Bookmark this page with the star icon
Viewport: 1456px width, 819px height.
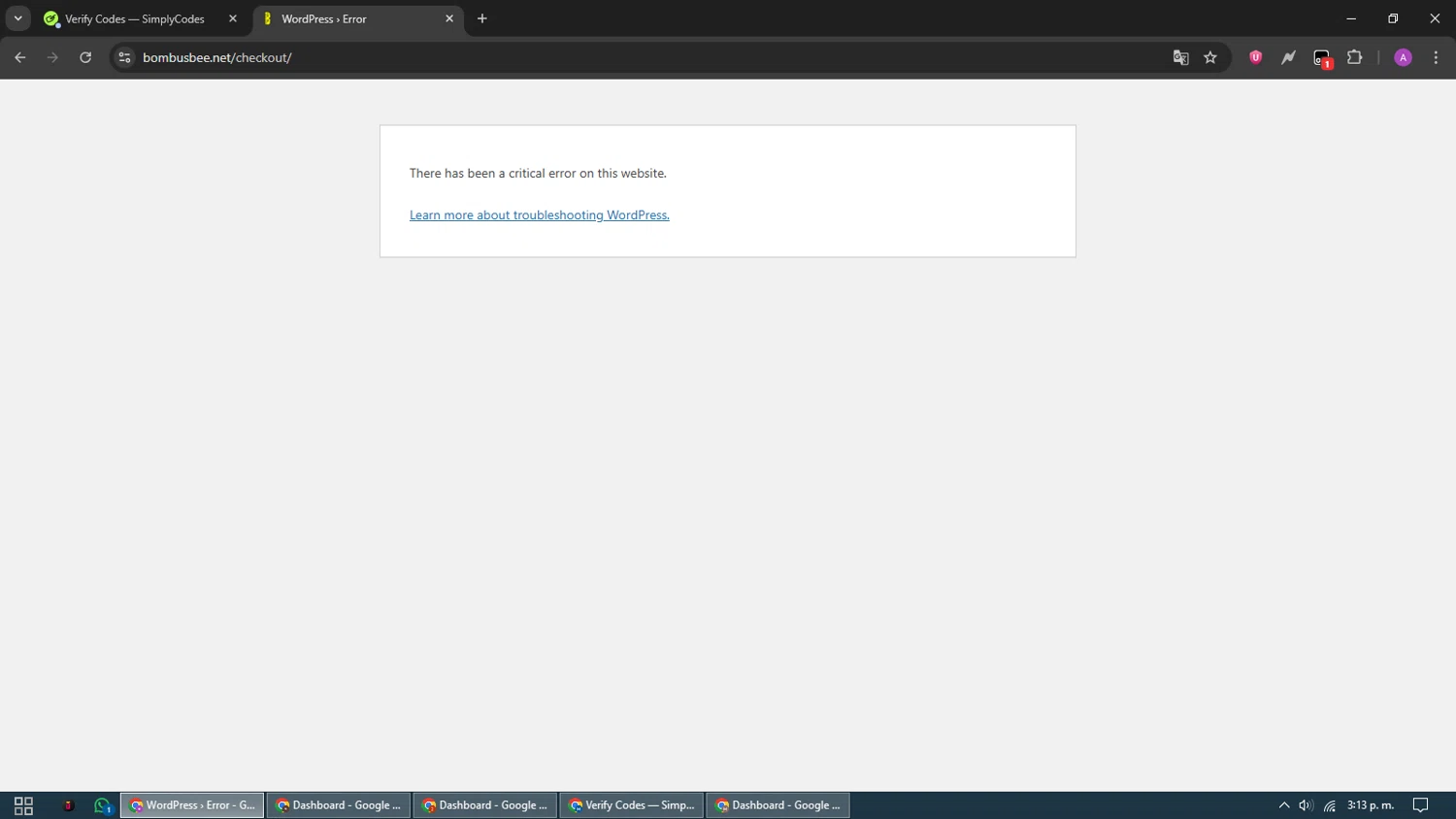point(1210,57)
